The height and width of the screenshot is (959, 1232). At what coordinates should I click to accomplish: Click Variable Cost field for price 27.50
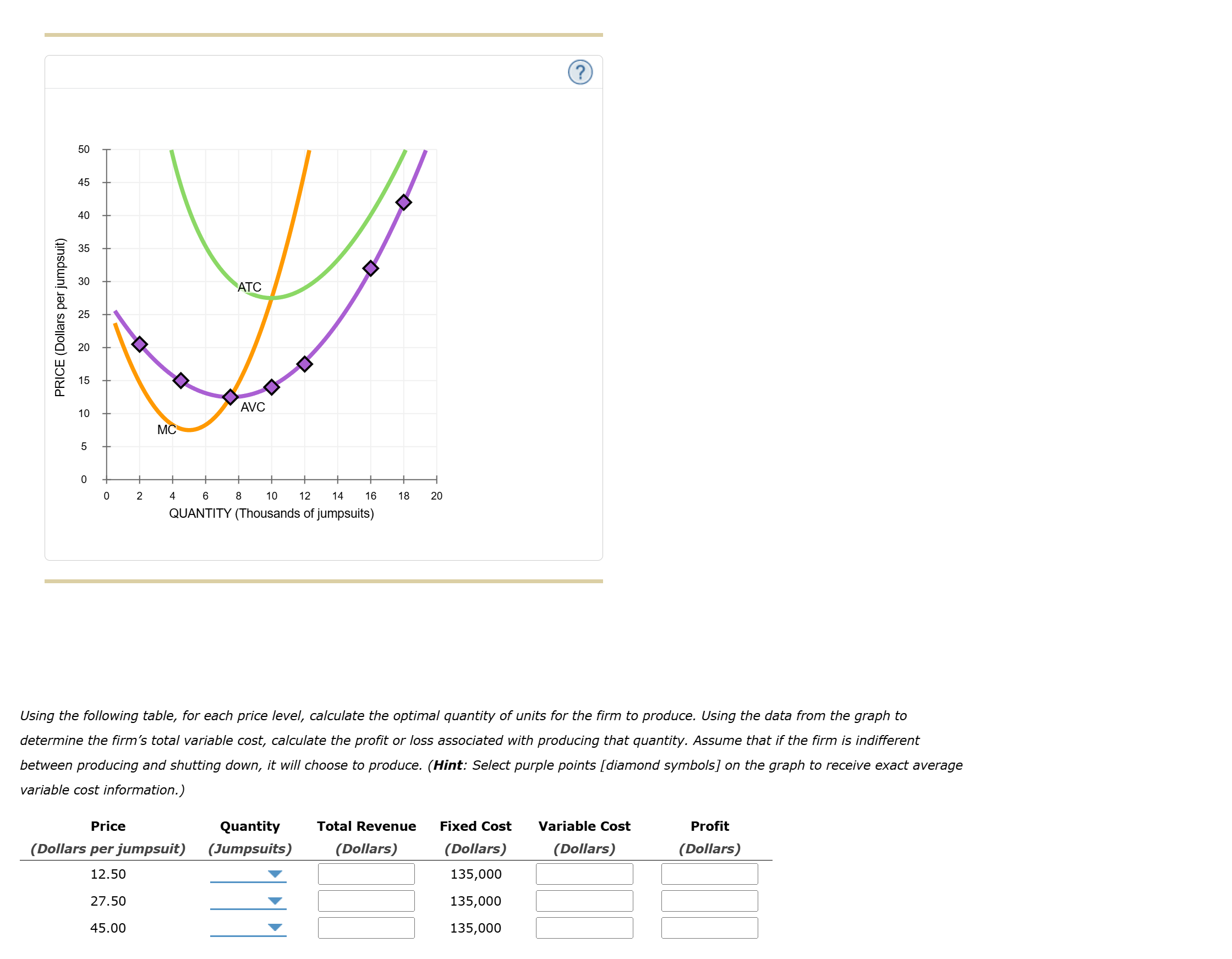point(584,901)
